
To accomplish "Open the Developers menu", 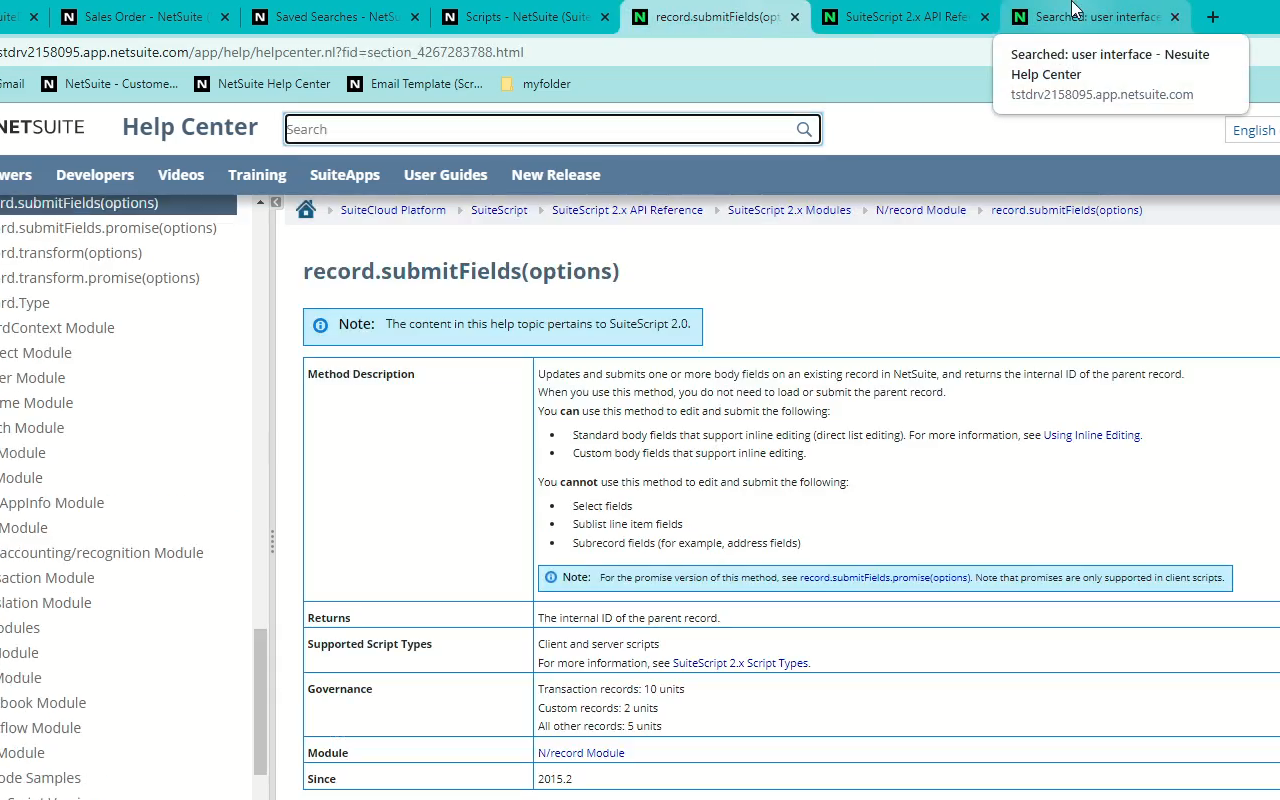I will (95, 174).
